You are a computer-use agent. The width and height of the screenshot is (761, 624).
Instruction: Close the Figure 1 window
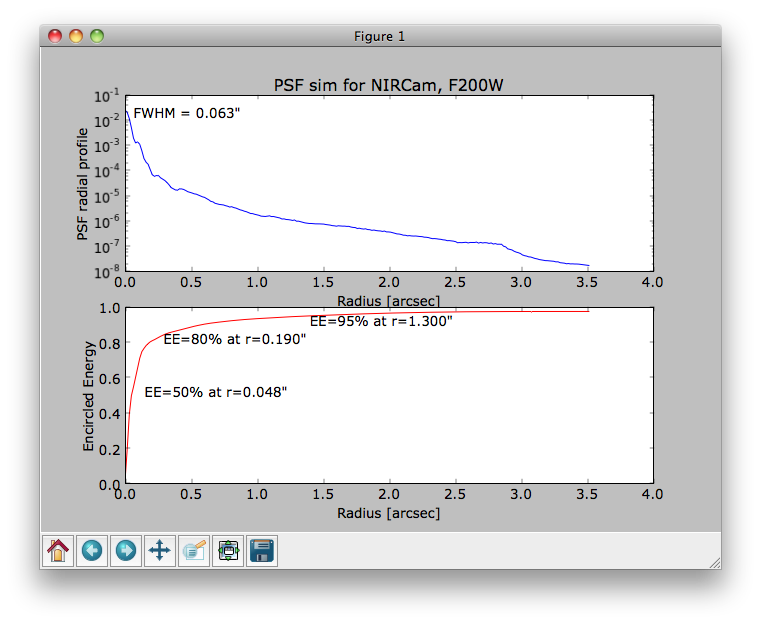coord(55,36)
